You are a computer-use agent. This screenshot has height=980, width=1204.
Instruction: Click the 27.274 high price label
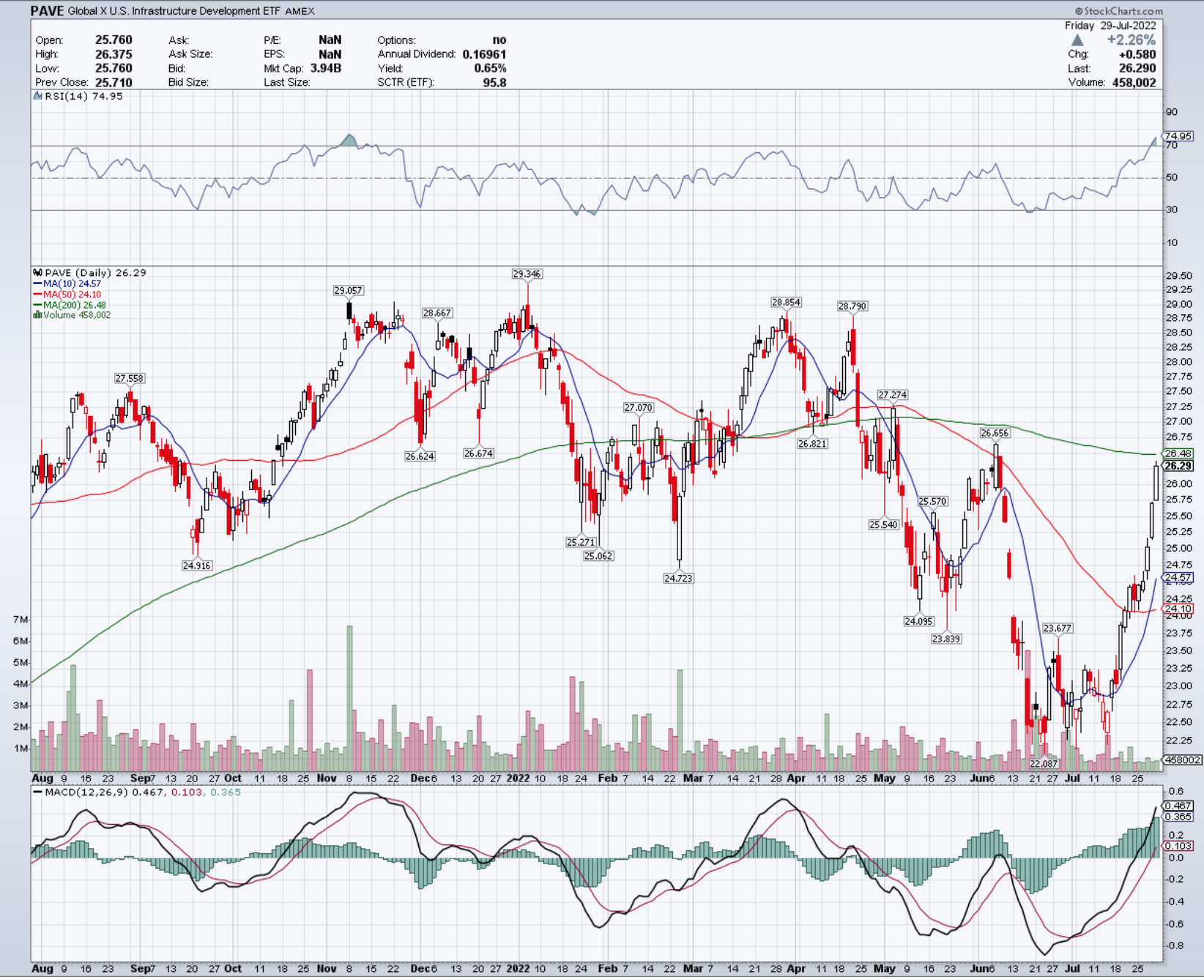click(x=893, y=395)
